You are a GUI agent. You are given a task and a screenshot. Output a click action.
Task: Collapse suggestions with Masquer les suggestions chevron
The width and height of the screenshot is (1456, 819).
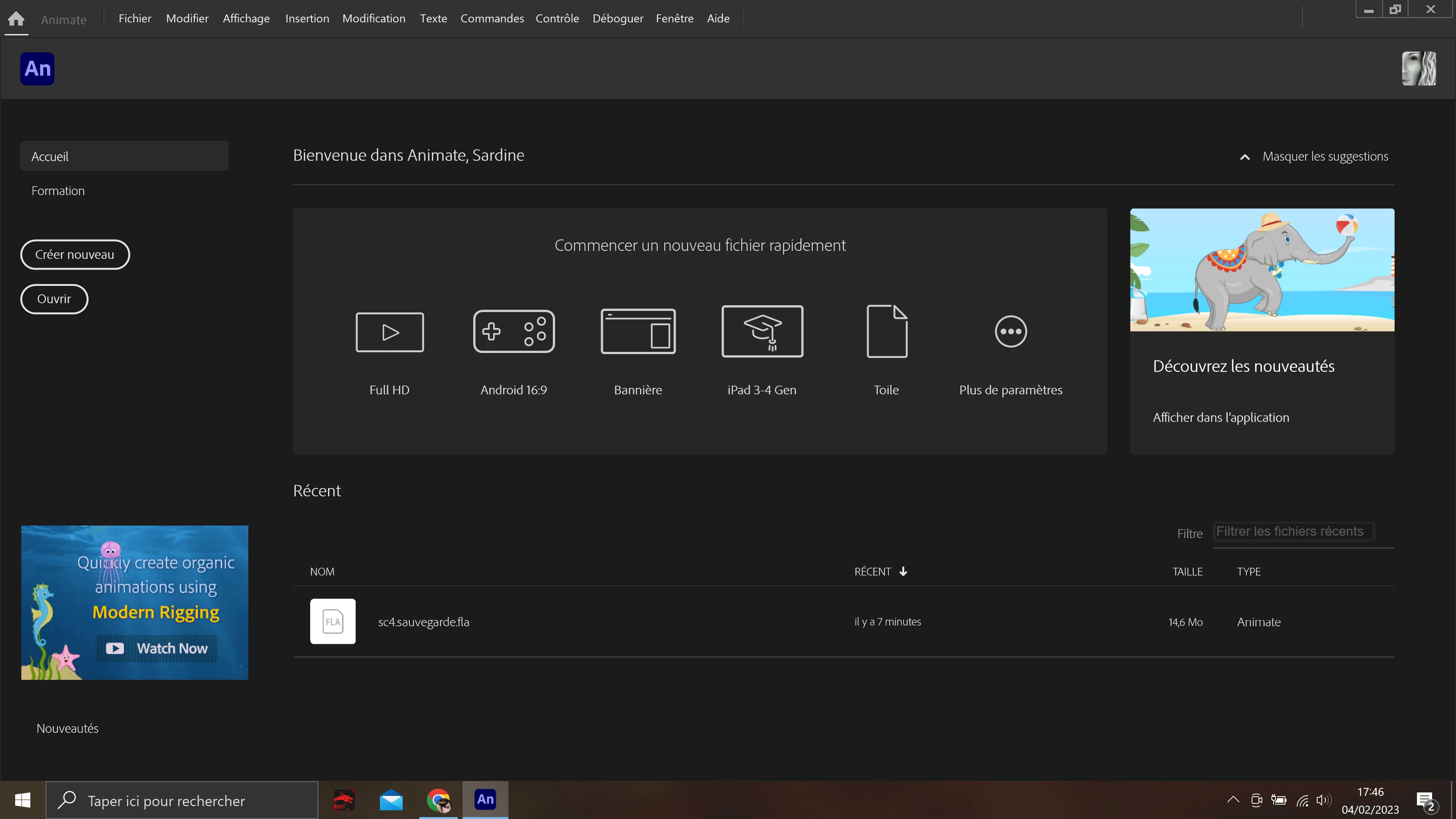point(1244,157)
